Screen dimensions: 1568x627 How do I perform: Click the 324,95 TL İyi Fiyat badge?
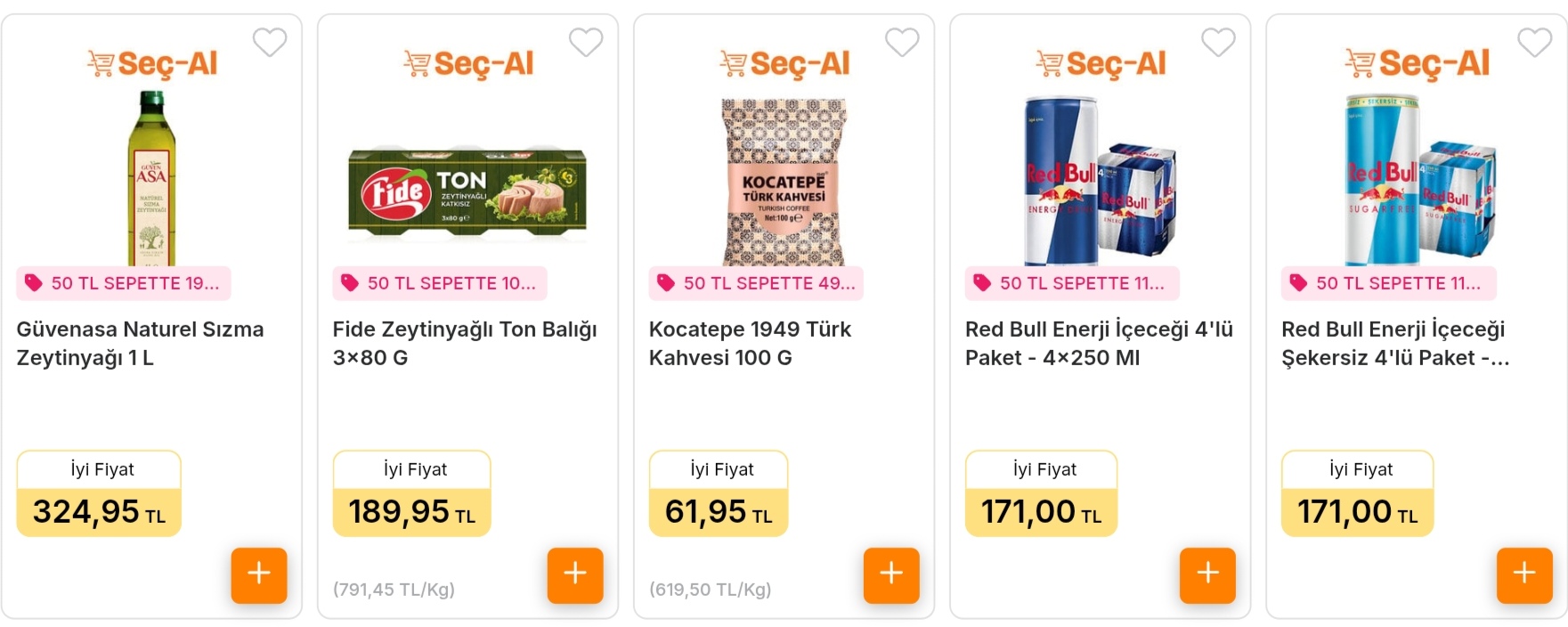pyautogui.click(x=99, y=493)
